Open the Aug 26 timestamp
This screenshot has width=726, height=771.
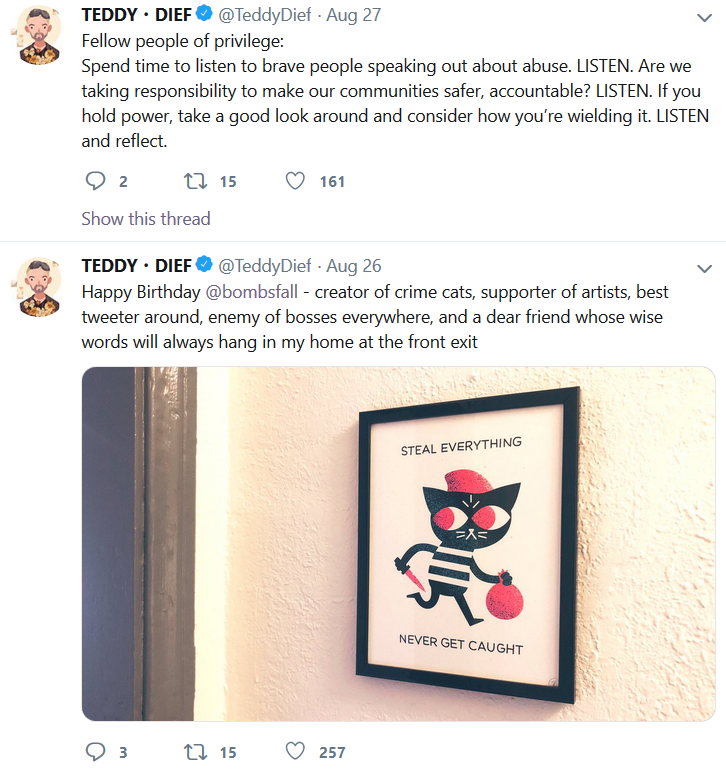(x=354, y=266)
